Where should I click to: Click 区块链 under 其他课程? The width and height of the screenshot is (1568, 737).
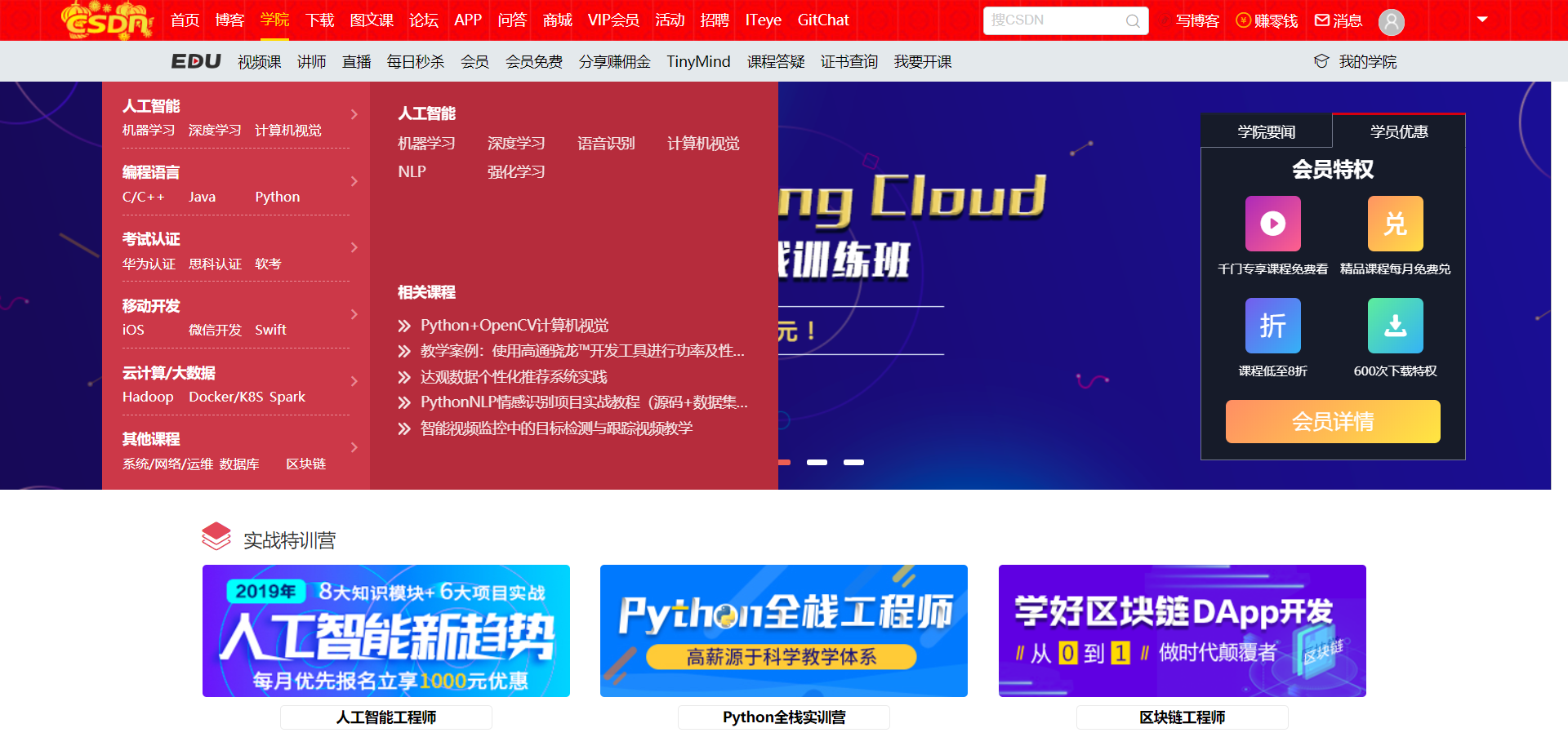[x=305, y=464]
